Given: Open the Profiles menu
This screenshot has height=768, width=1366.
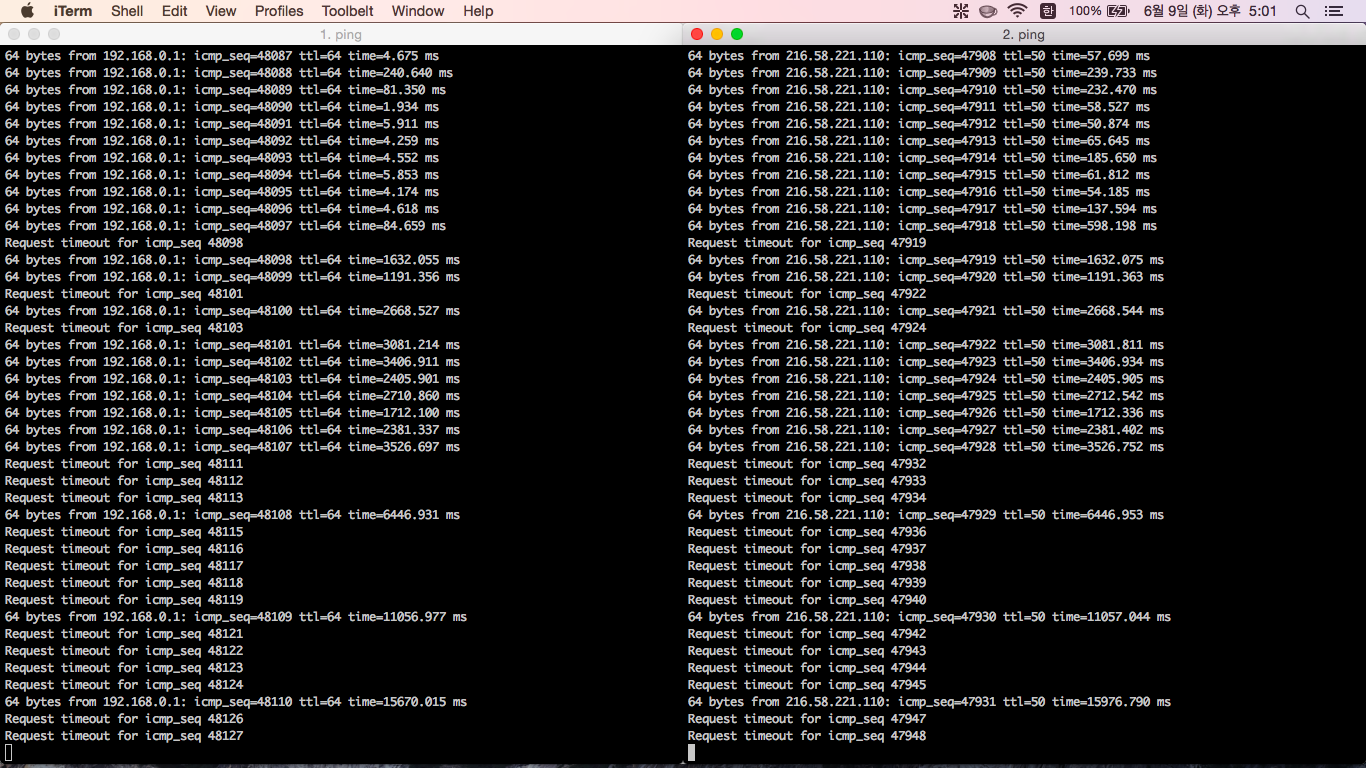Looking at the screenshot, I should 279,11.
